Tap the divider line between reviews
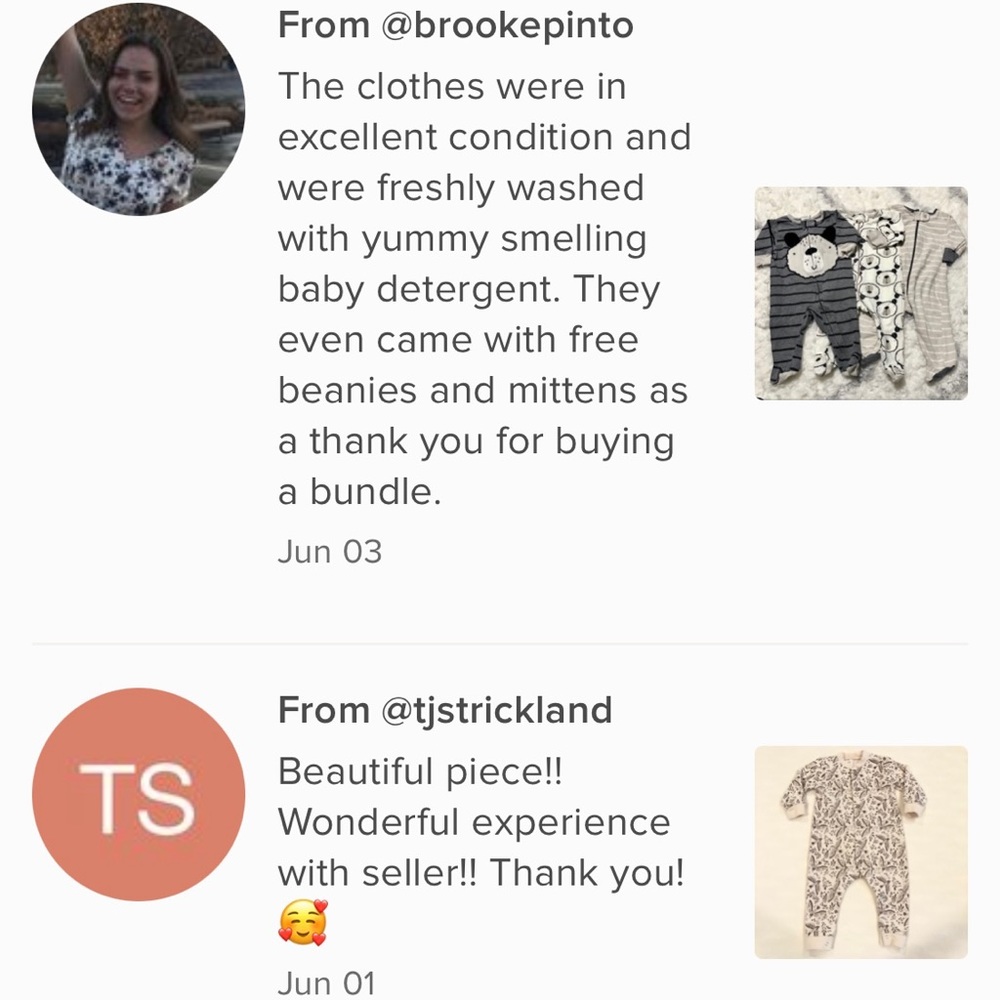Viewport: 1000px width, 1000px height. coord(500,644)
